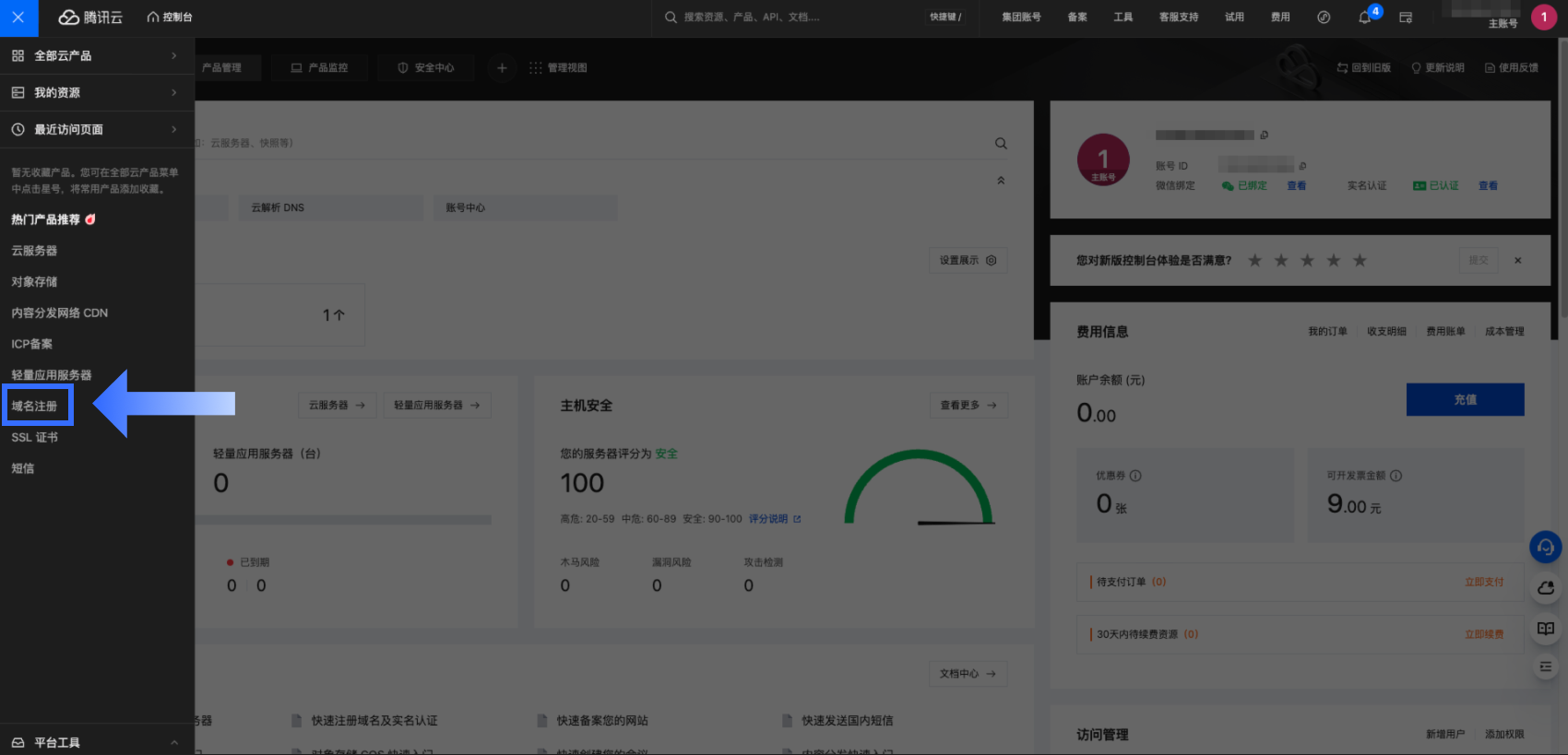Open the customer service headset floating button

(x=1546, y=548)
